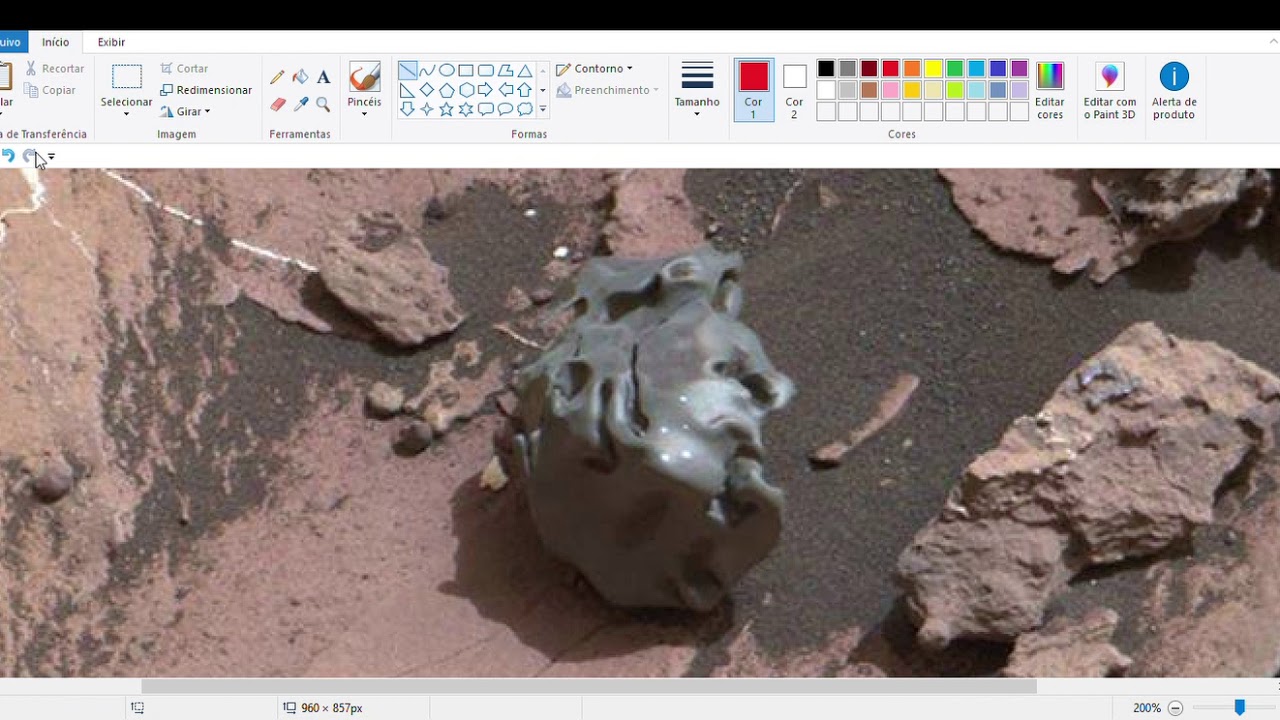Open Alerta de produto
Screen dimensions: 1280x720
(1174, 91)
